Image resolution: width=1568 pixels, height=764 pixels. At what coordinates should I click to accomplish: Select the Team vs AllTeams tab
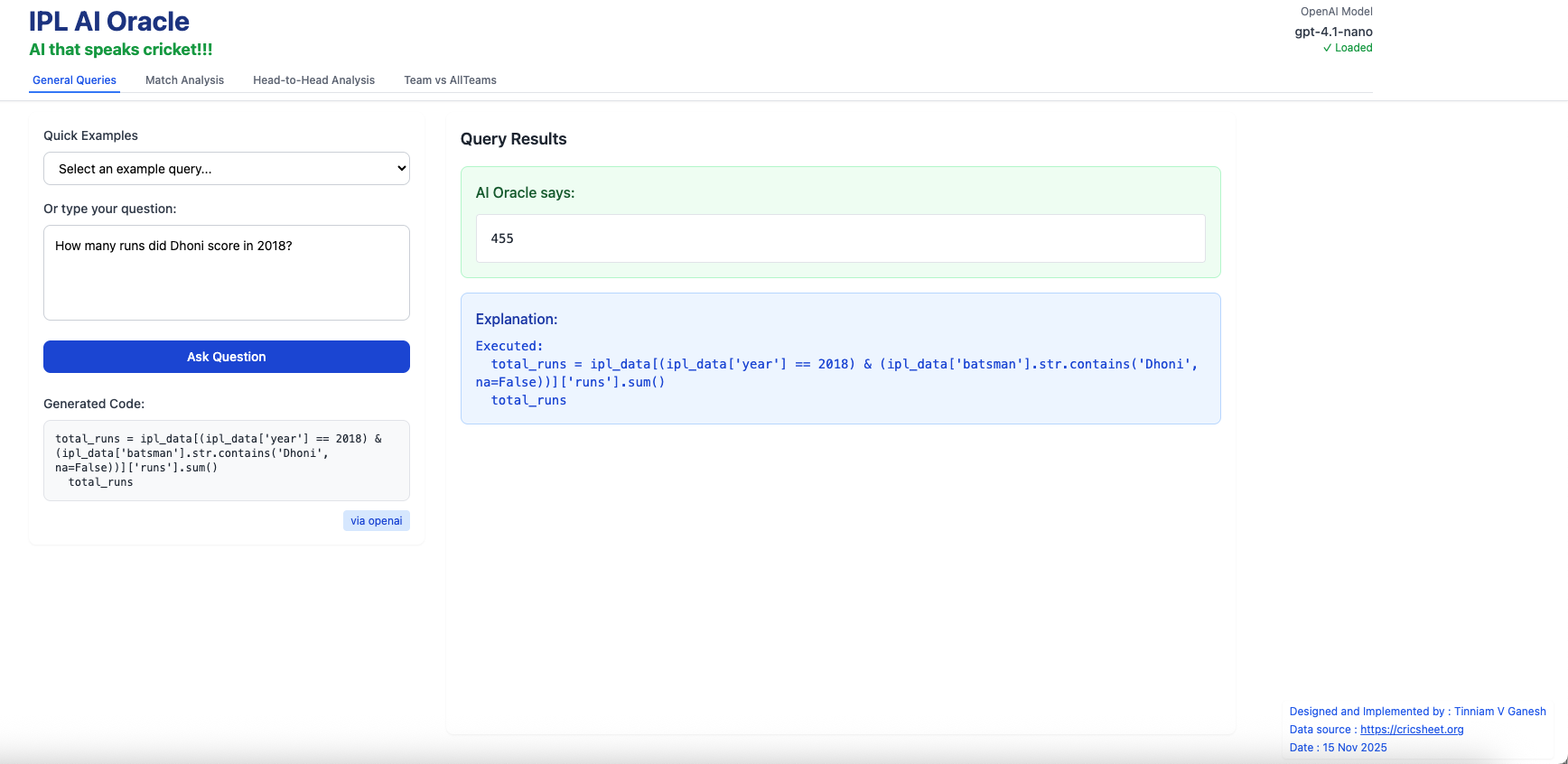[x=450, y=80]
